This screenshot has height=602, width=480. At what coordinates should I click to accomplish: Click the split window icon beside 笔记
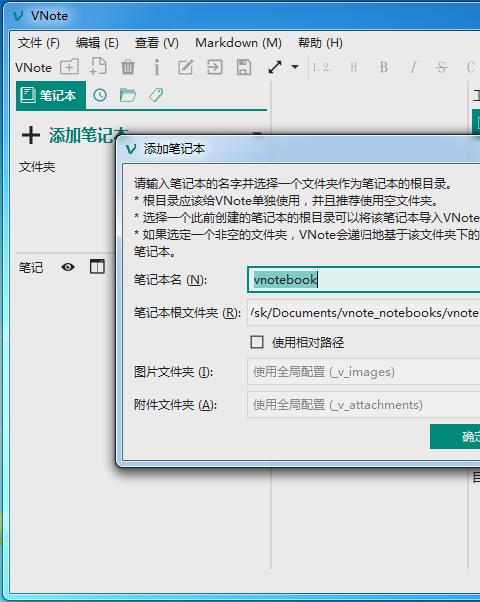pyautogui.click(x=97, y=266)
